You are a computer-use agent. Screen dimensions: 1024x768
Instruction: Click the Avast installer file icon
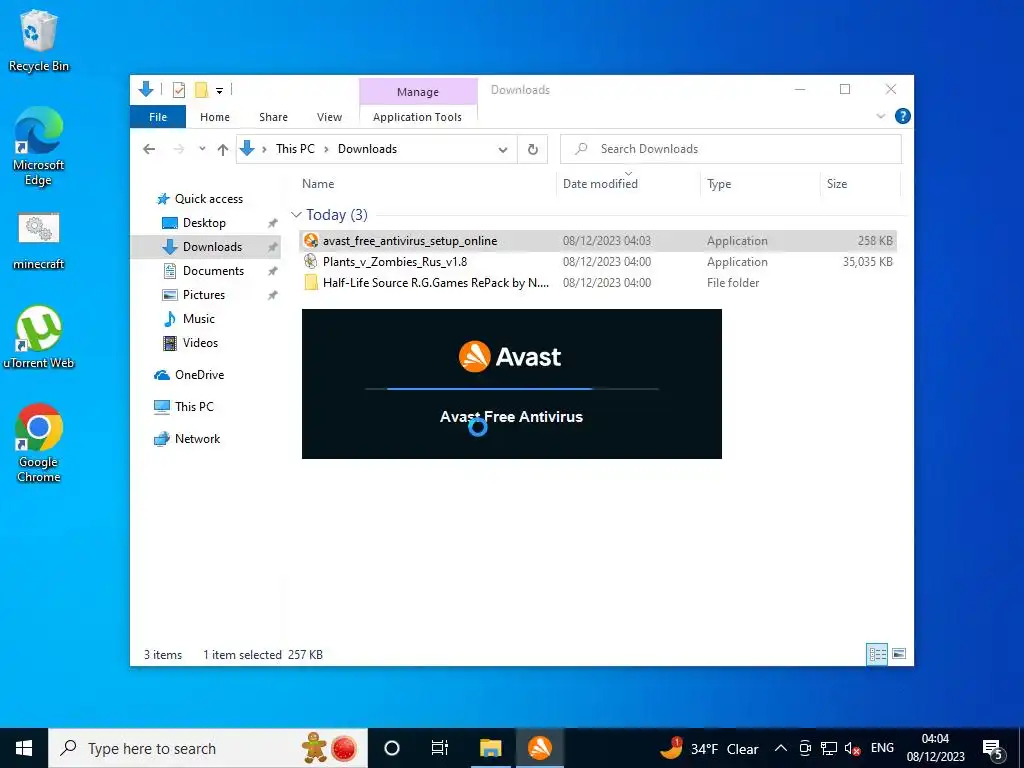pos(312,241)
